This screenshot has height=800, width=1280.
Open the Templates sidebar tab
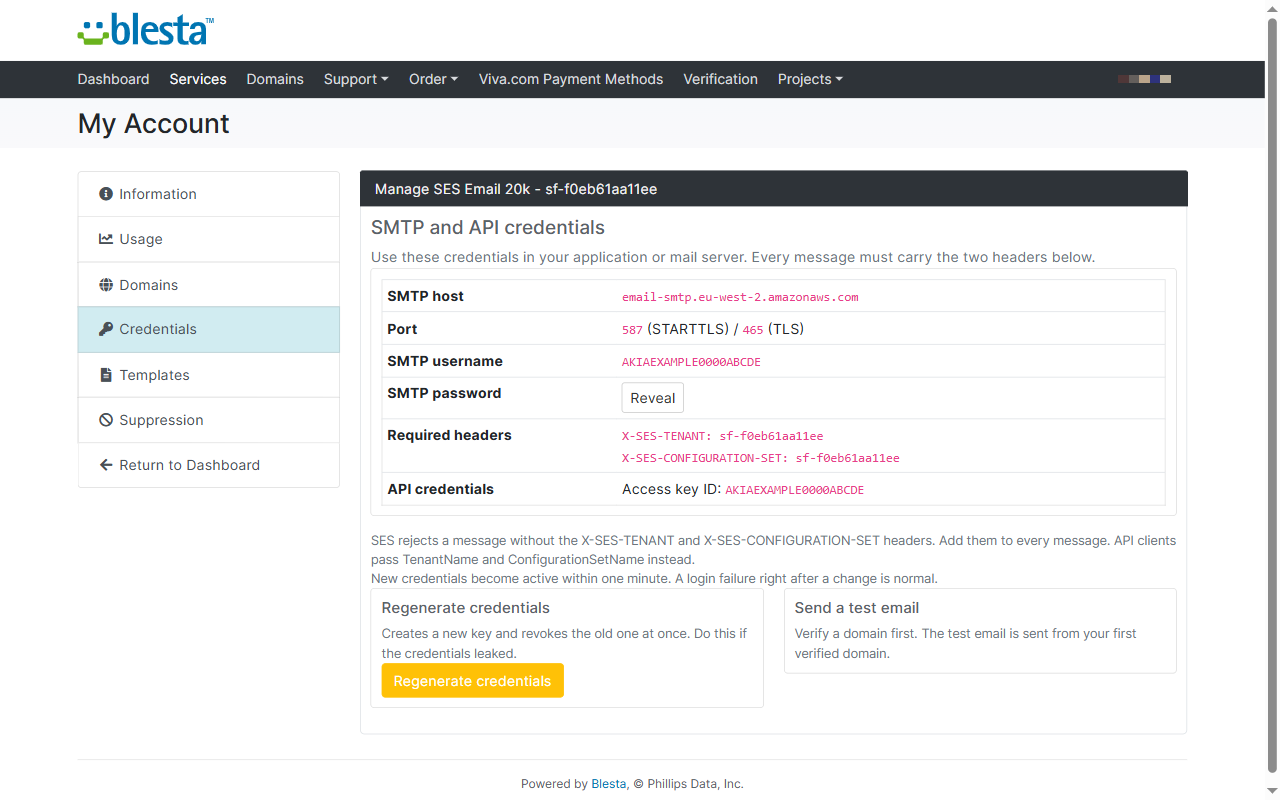tap(209, 375)
